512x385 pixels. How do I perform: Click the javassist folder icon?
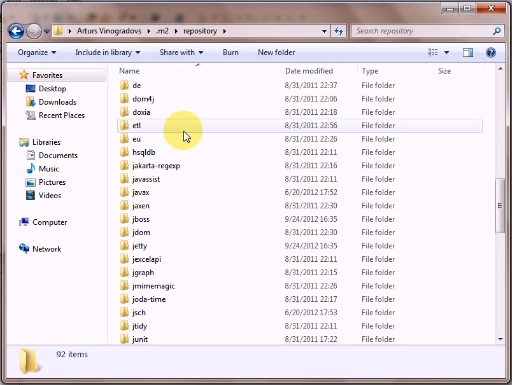pyautogui.click(x=124, y=179)
